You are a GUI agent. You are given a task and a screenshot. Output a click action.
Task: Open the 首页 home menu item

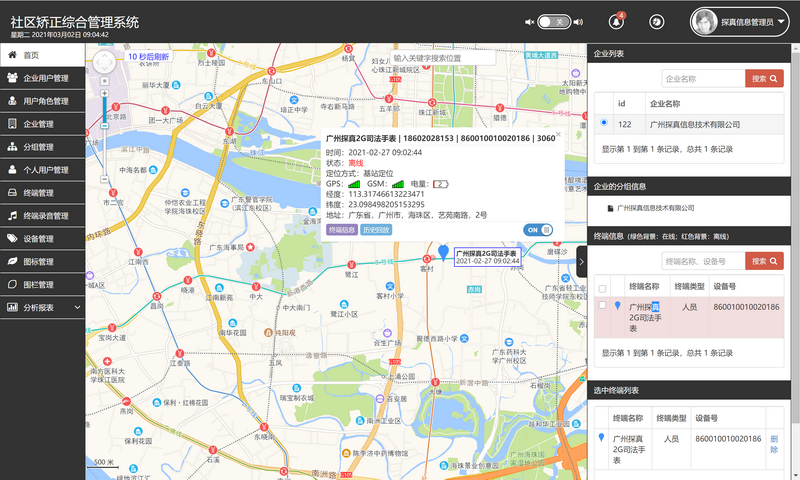click(42, 55)
